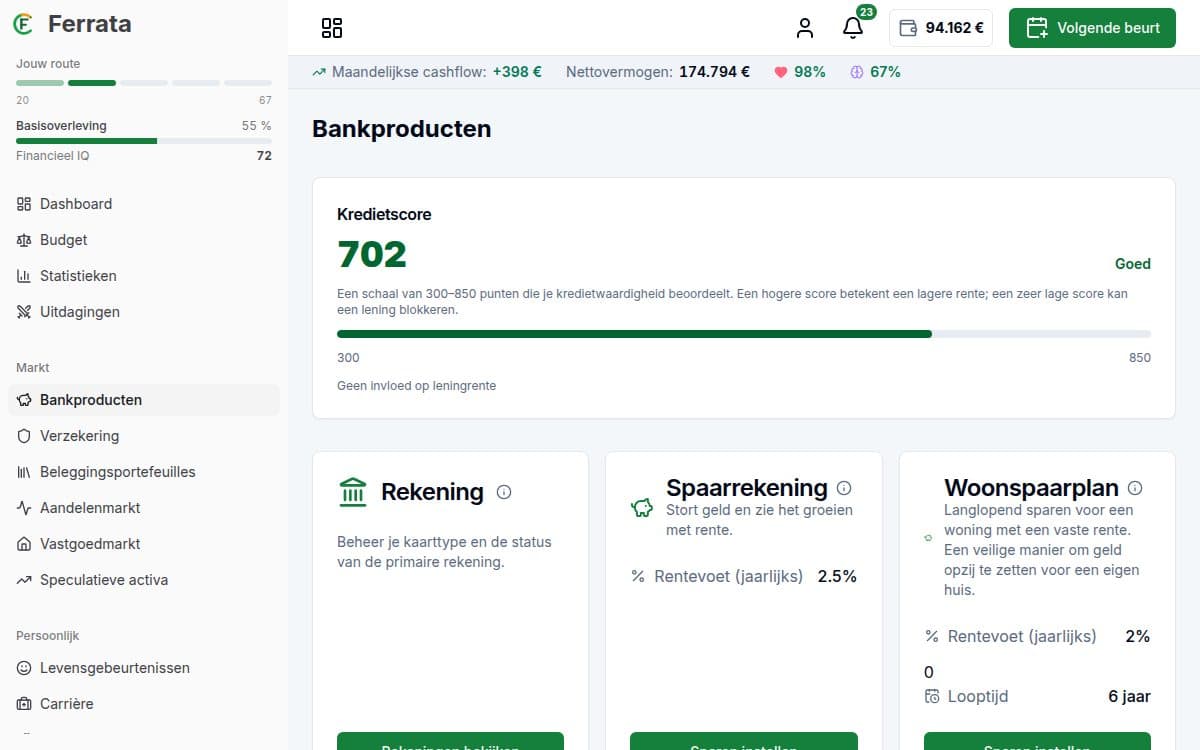Click the info icon next to Spaarrekening
Screen dimensions: 1200x750
tap(844, 488)
